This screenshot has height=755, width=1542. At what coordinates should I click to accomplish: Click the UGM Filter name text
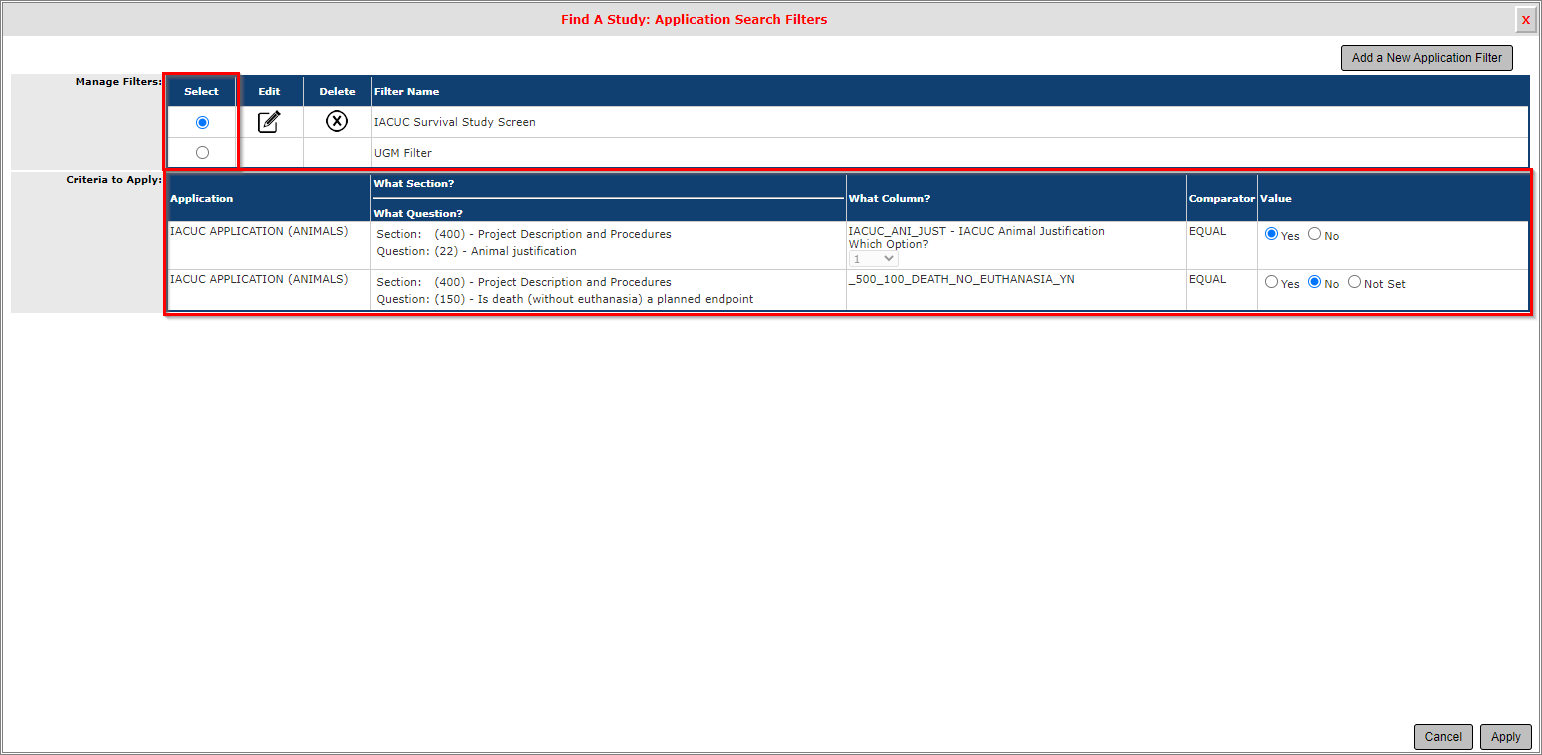pos(402,153)
